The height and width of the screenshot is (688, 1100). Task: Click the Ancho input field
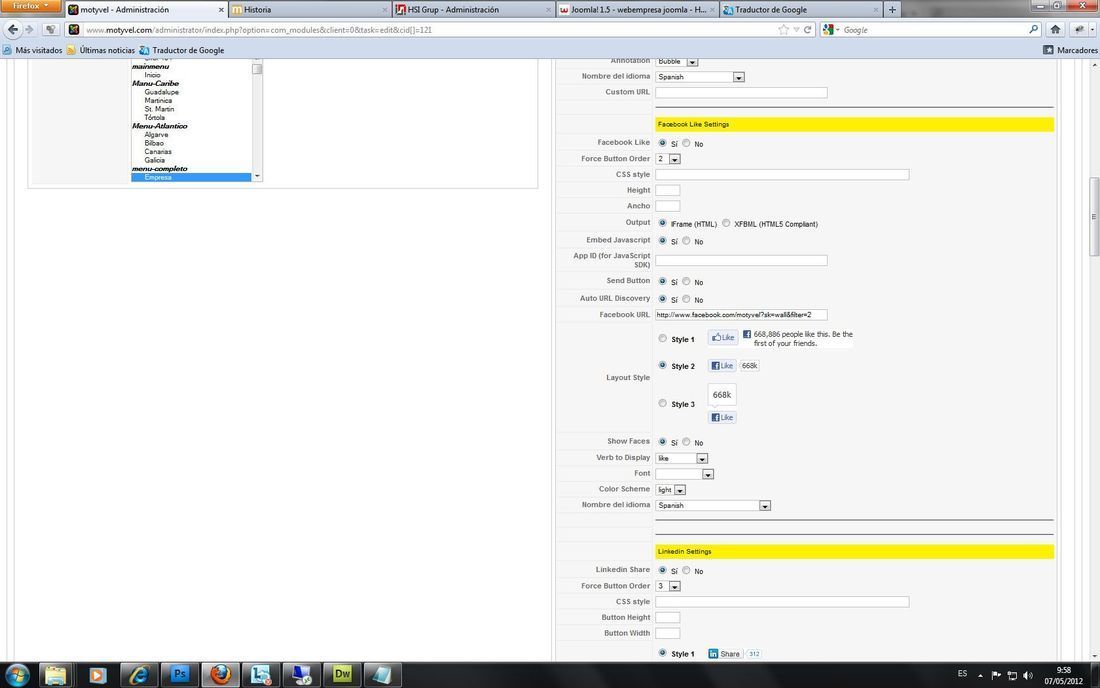tap(667, 206)
